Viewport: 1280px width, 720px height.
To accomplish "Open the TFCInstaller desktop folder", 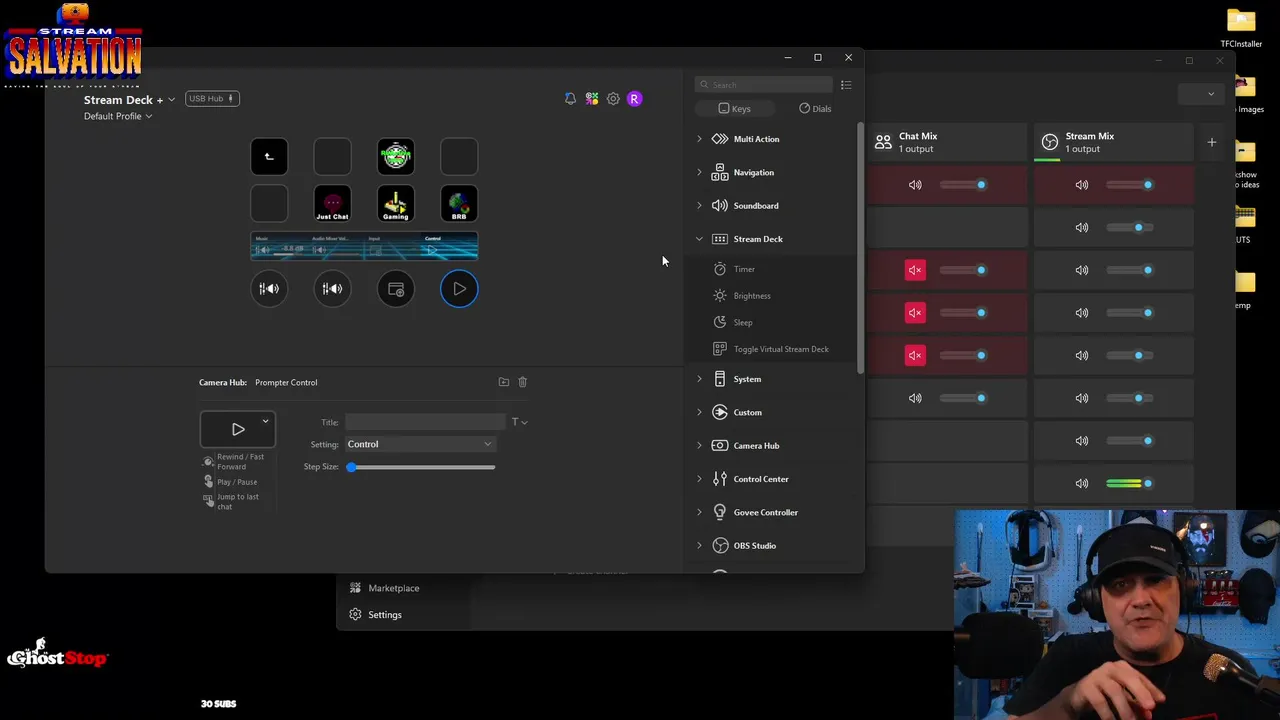I will (x=1241, y=28).
